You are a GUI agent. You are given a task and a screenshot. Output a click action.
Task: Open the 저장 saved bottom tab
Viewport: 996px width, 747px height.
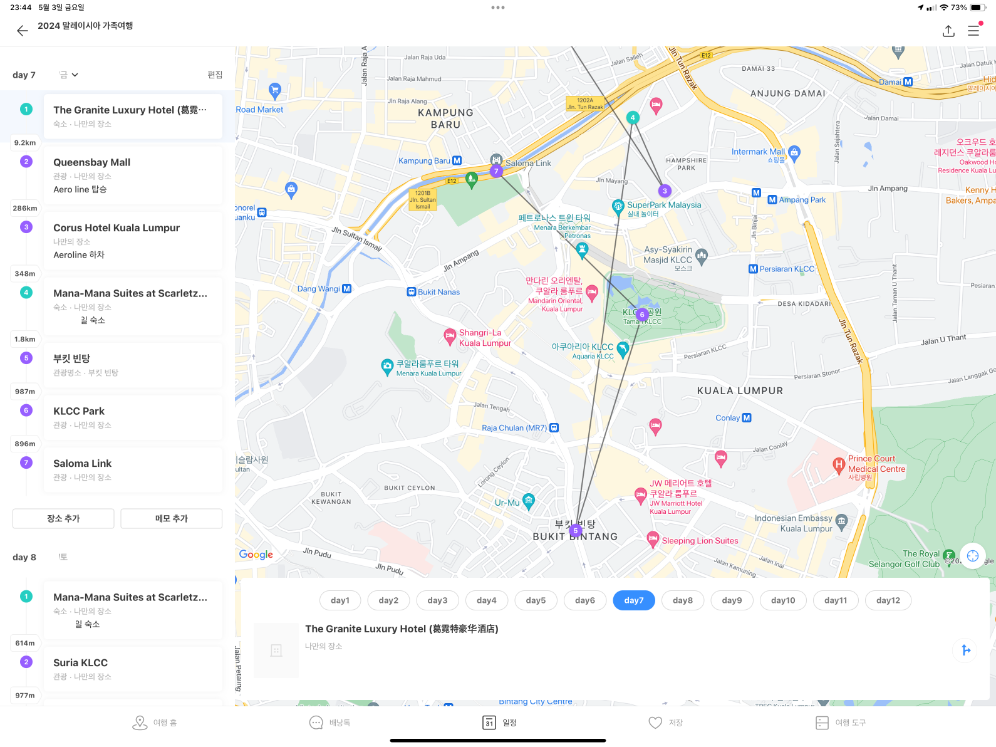(x=666, y=723)
